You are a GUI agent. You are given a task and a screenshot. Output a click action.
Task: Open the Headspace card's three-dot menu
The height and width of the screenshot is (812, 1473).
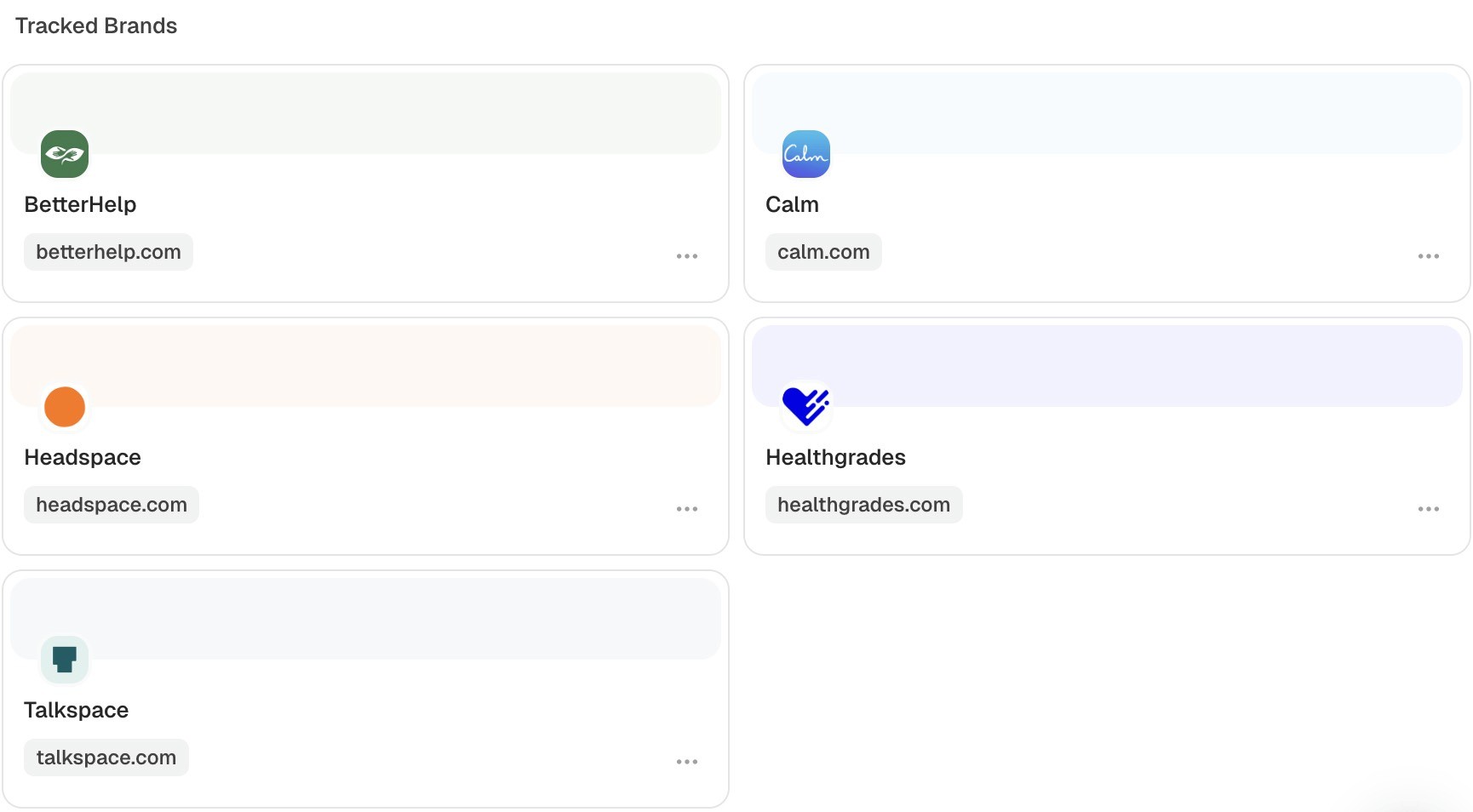click(x=687, y=509)
